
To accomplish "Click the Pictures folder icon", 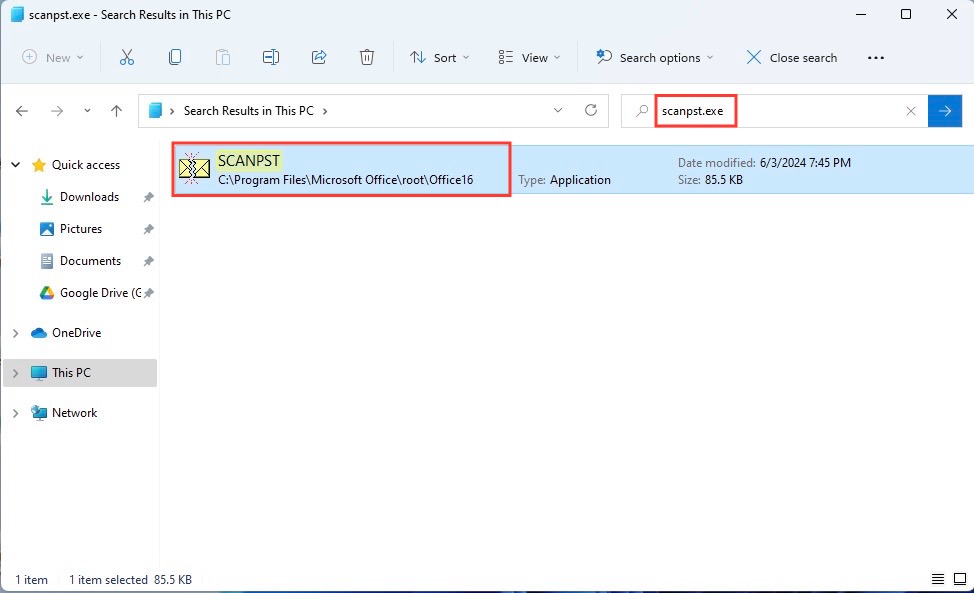I will point(47,229).
